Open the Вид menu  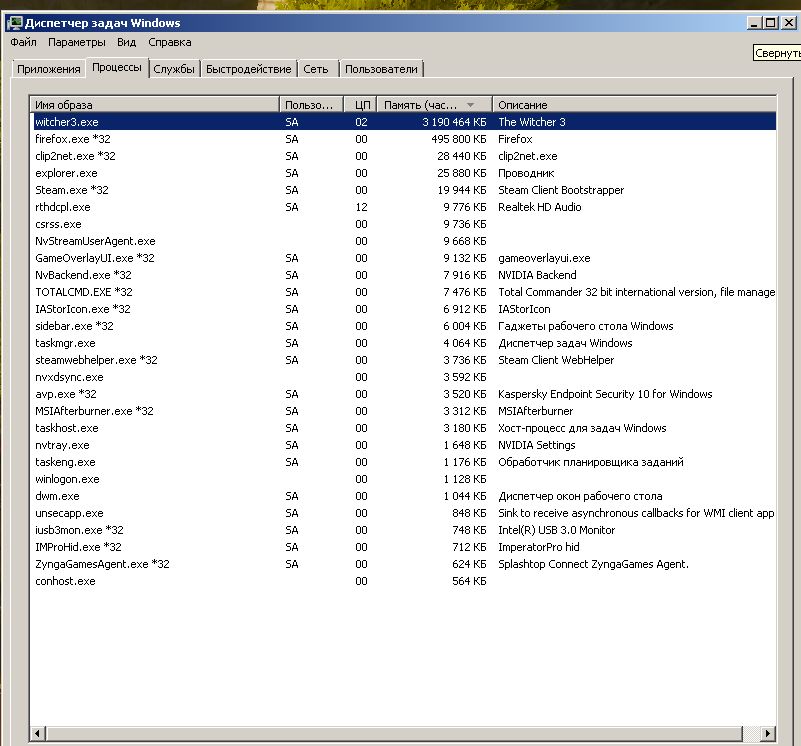pyautogui.click(x=127, y=42)
